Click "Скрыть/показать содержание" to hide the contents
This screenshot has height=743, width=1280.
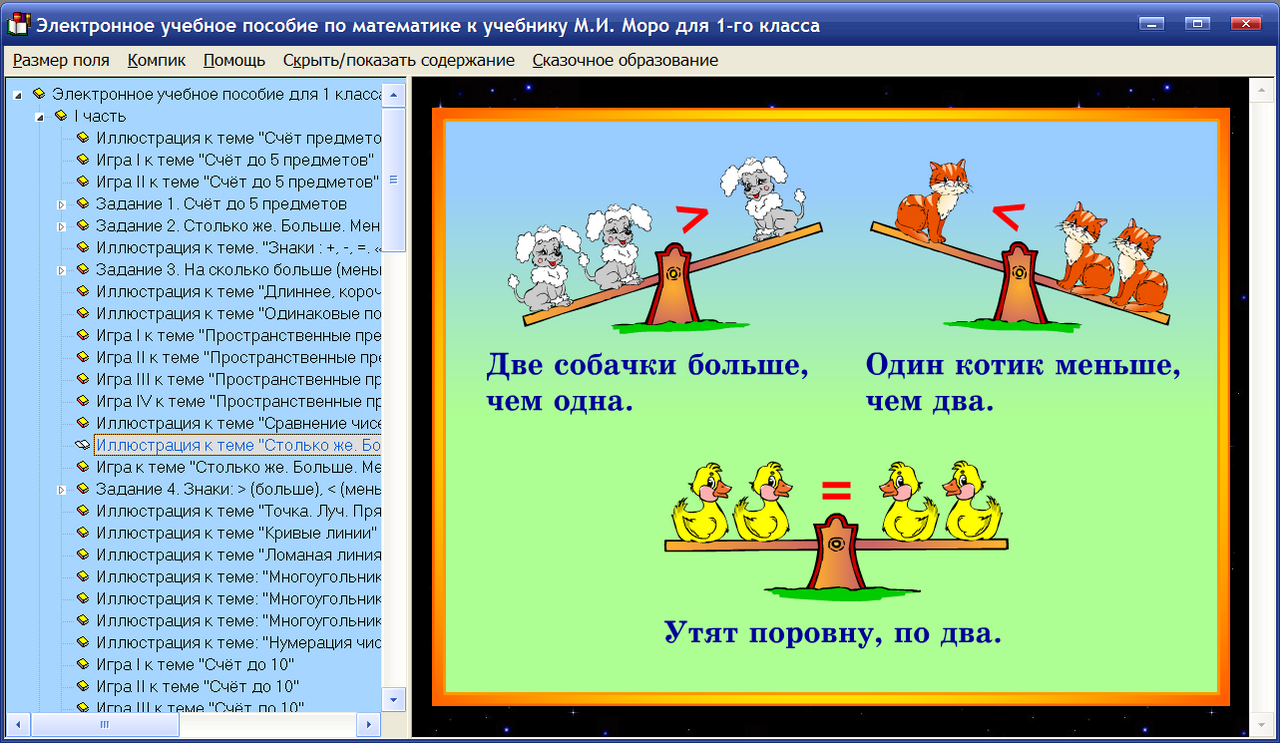click(x=400, y=60)
